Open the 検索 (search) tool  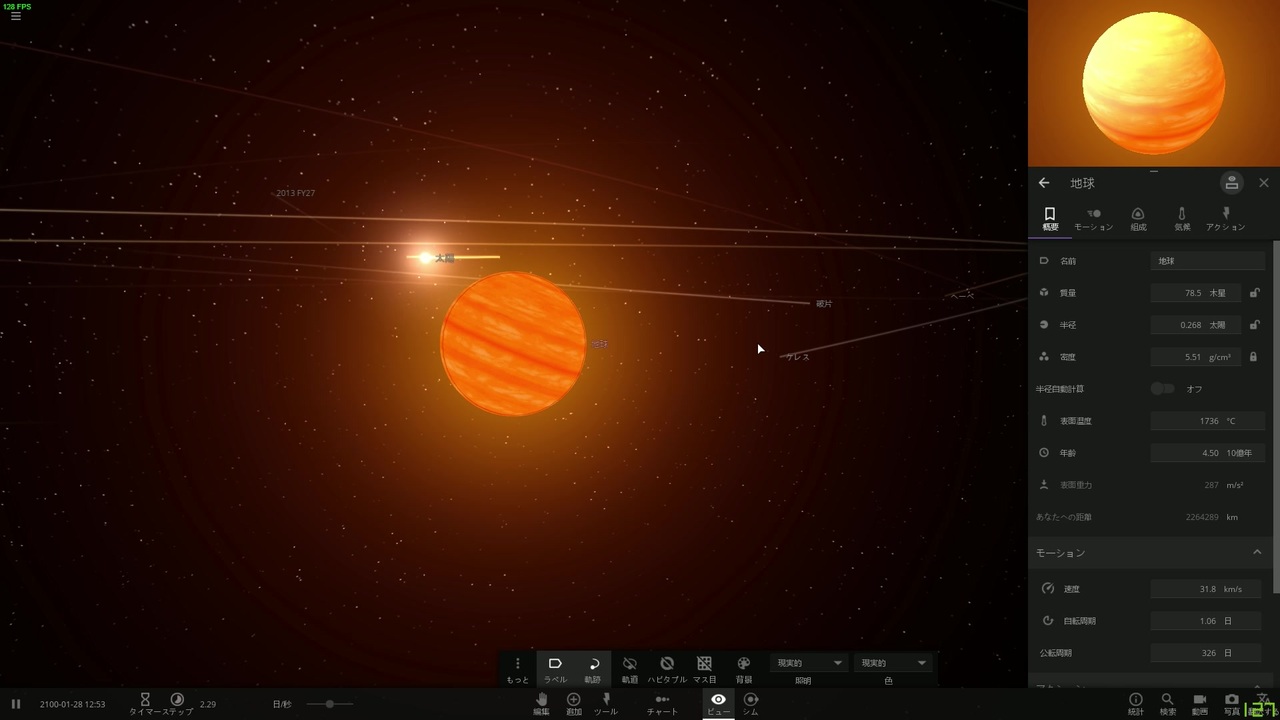point(1167,705)
